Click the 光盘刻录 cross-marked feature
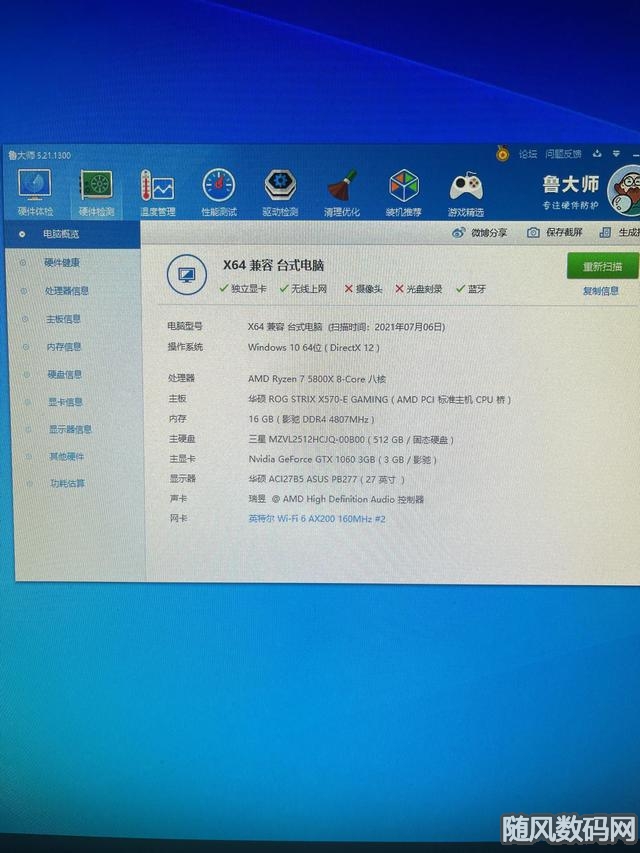640x853 pixels. pyautogui.click(x=419, y=289)
